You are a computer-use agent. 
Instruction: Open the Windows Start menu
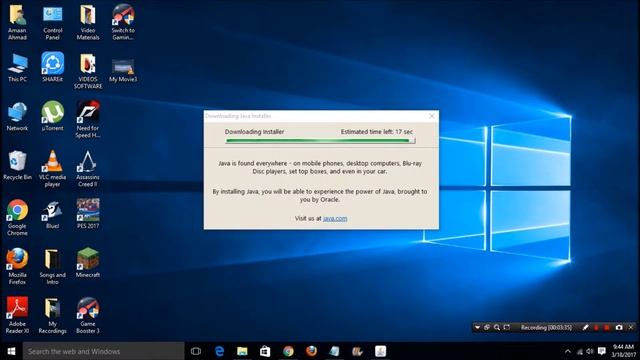tap(11, 351)
